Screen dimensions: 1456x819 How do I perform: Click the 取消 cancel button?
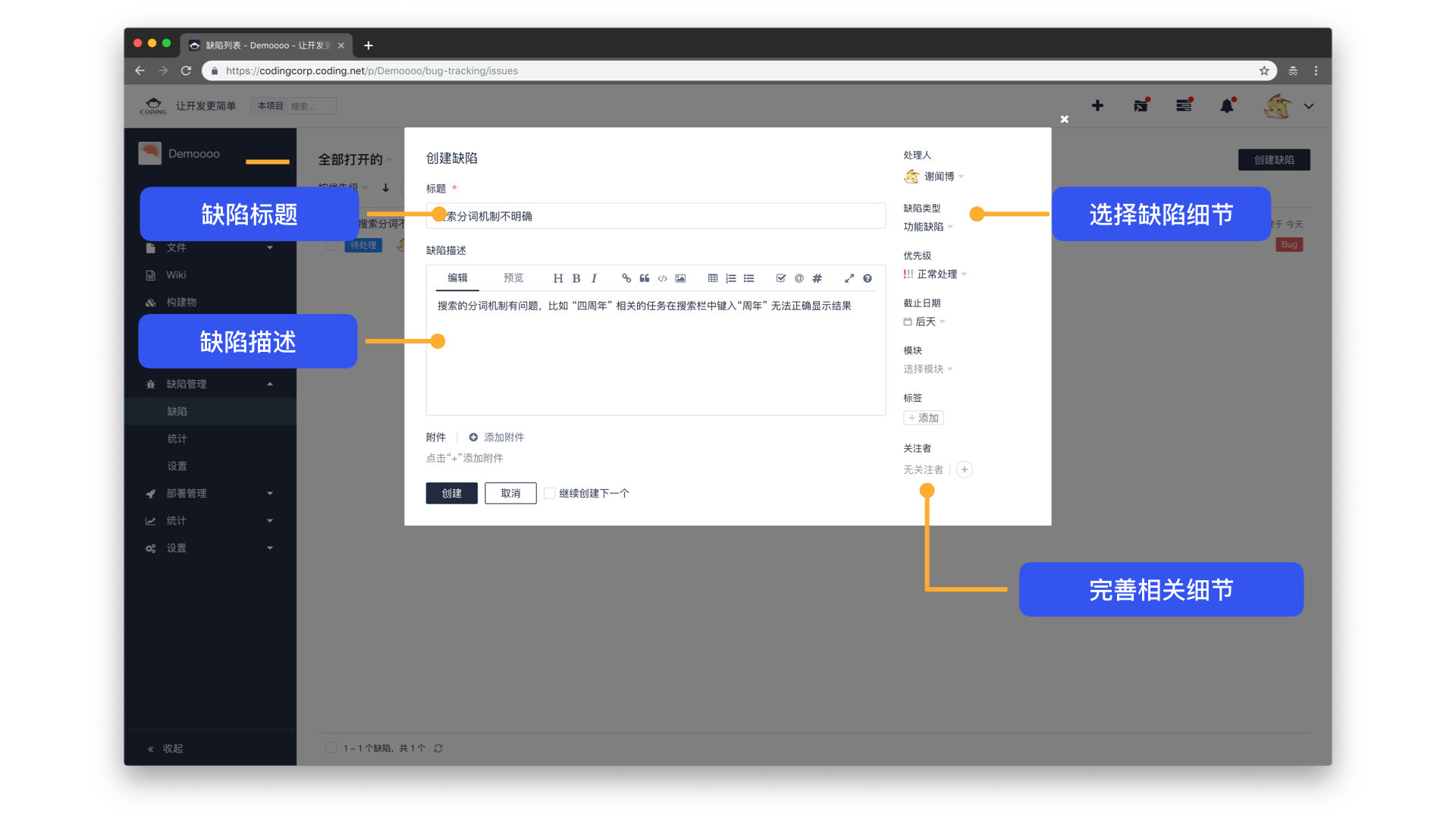(x=510, y=493)
